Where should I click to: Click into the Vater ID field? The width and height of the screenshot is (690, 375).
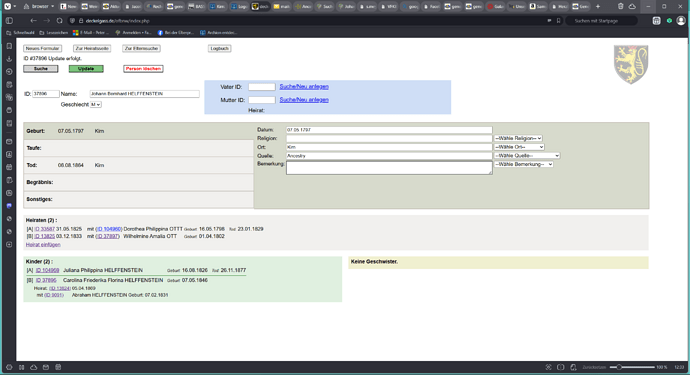click(x=262, y=87)
